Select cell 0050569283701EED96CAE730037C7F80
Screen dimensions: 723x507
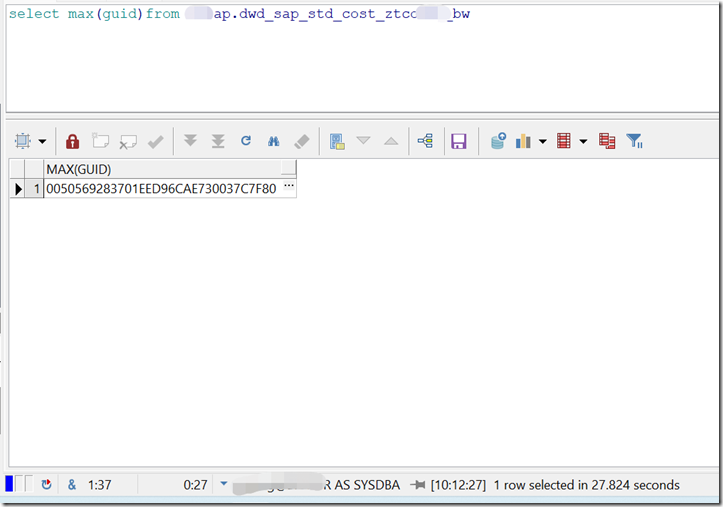(161, 189)
